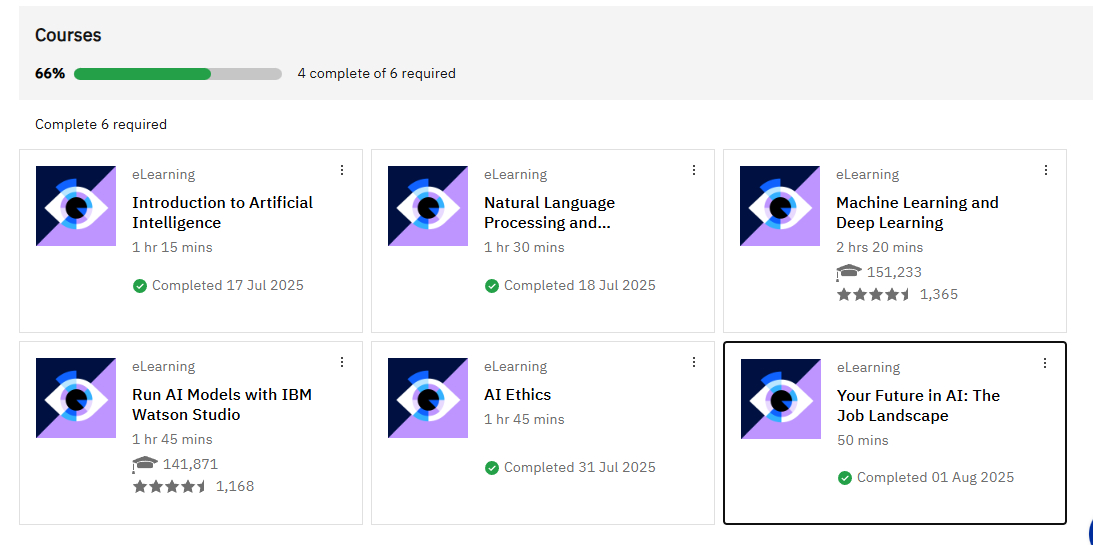Open the AI Ethics course link

517,395
